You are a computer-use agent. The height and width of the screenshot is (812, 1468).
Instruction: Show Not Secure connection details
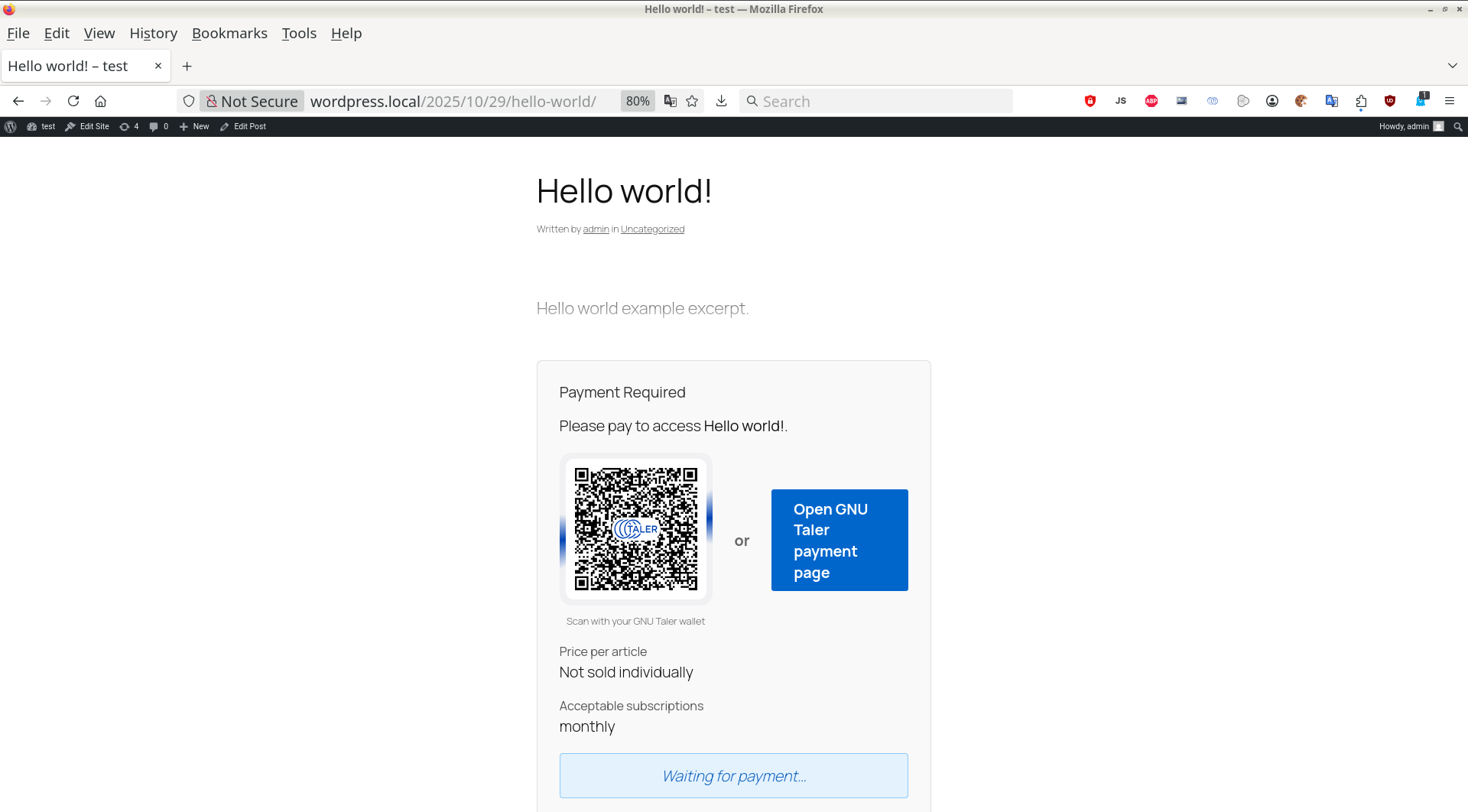(252, 101)
